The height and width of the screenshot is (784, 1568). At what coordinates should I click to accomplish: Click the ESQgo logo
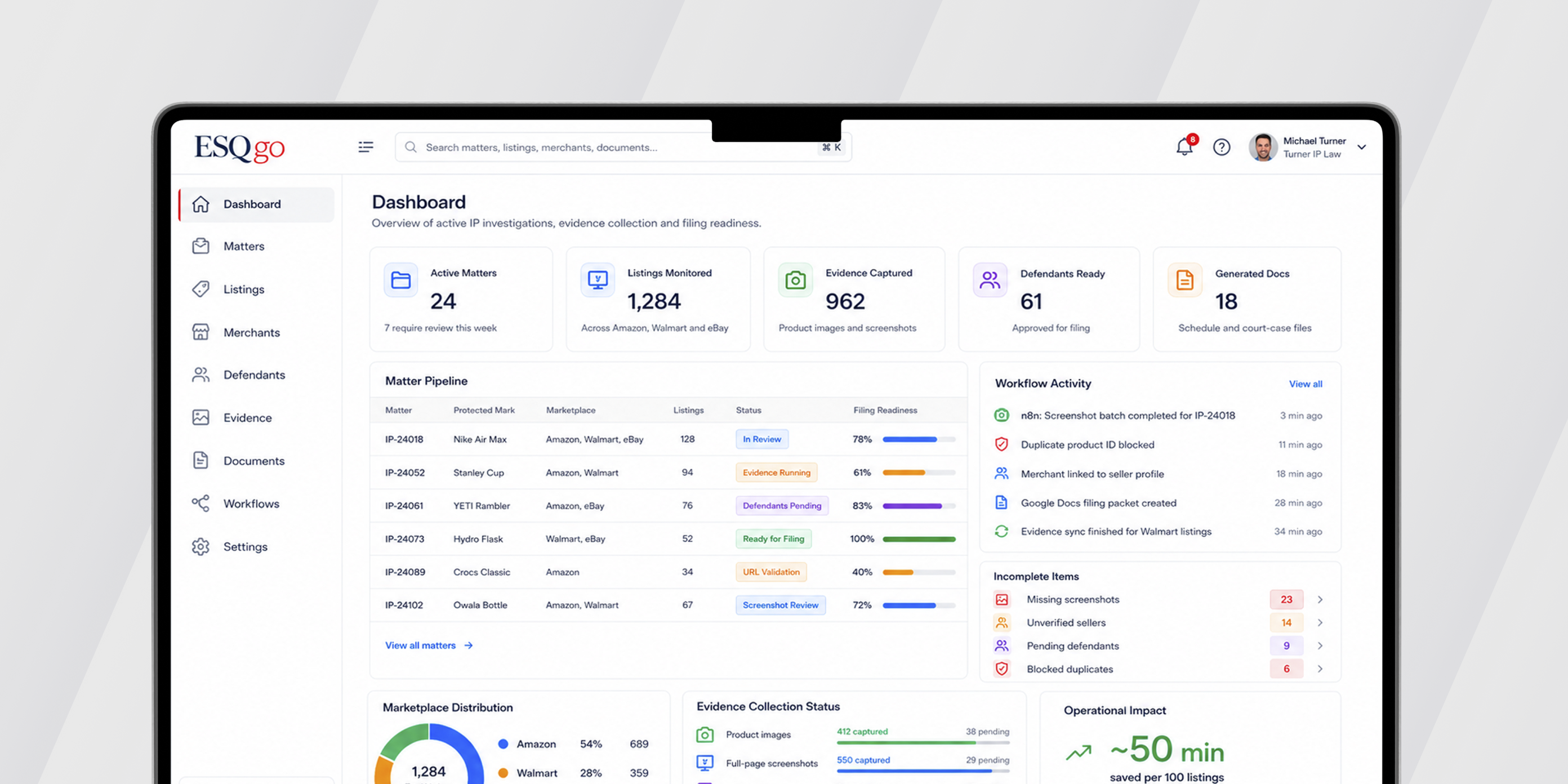coord(239,148)
